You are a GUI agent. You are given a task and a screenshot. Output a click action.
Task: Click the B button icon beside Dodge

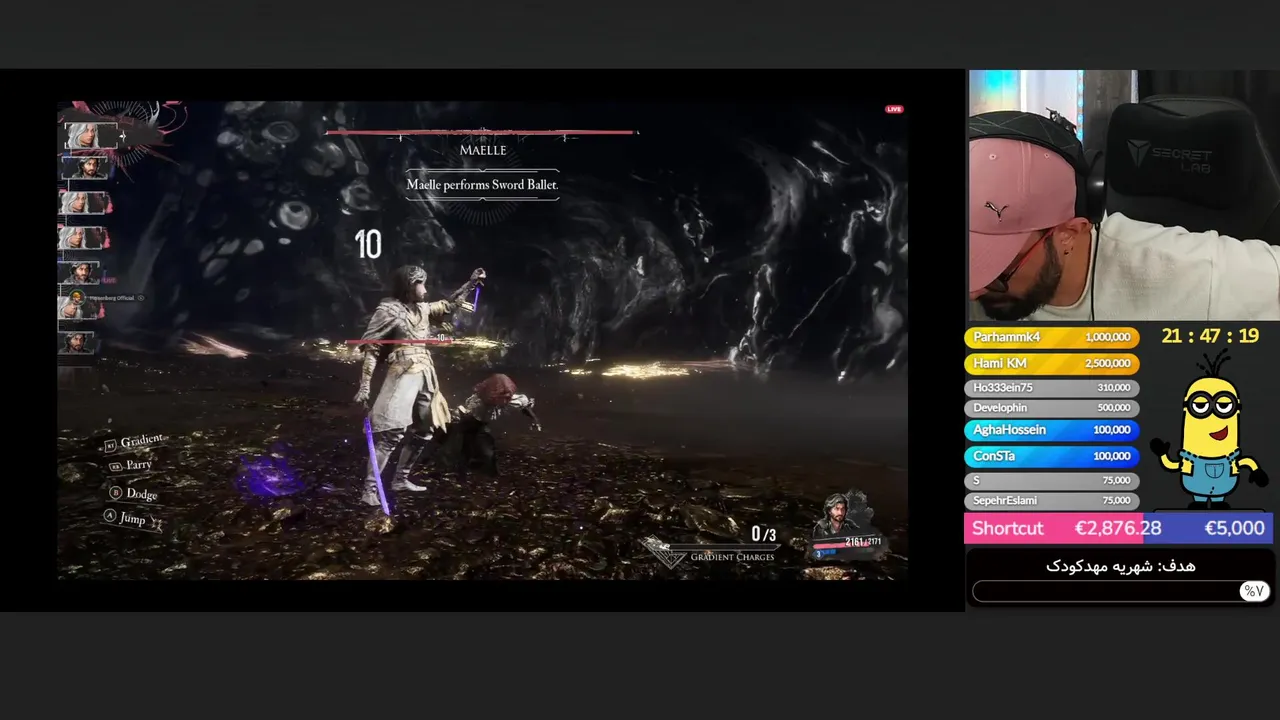[x=116, y=493]
